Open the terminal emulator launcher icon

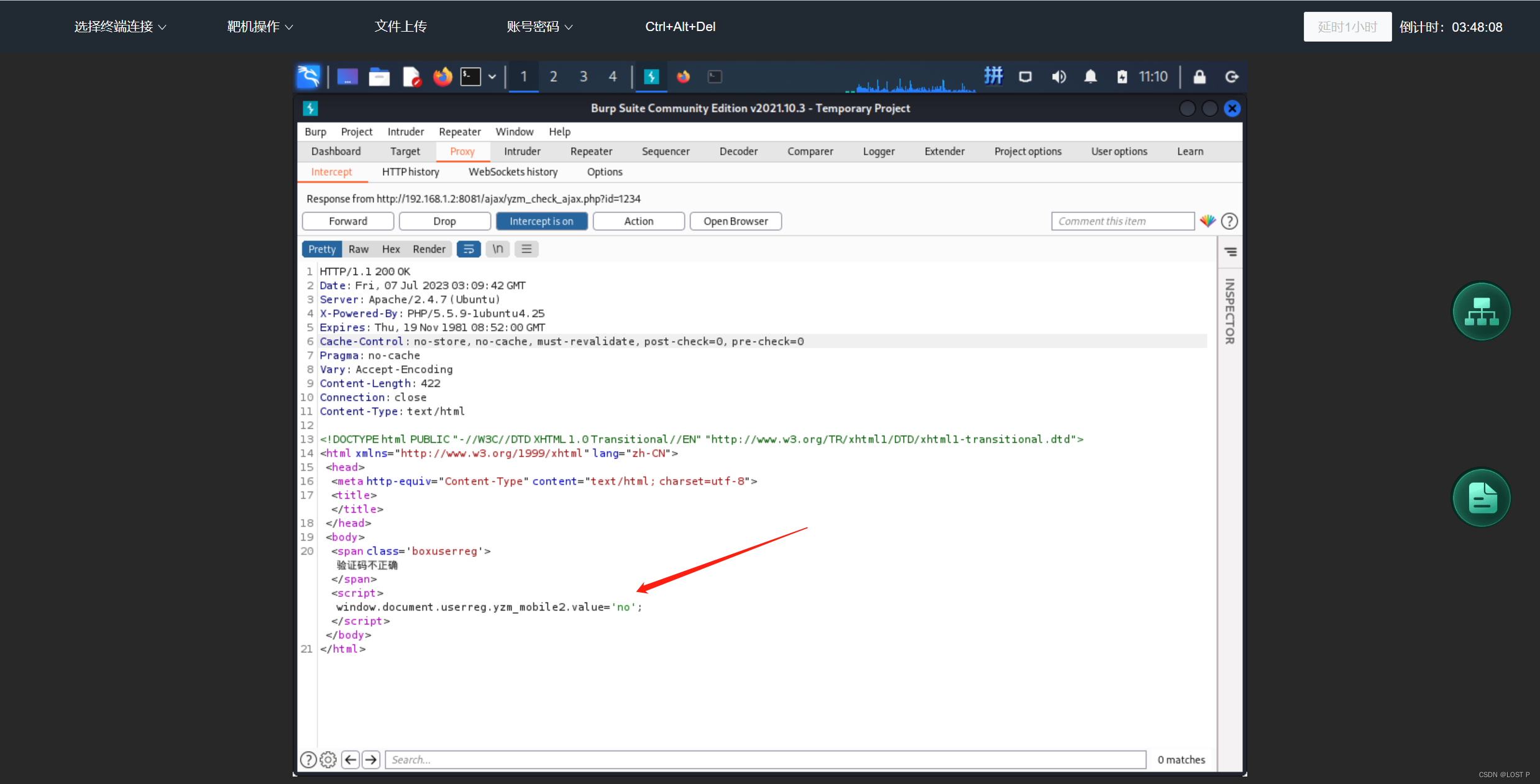pos(470,76)
